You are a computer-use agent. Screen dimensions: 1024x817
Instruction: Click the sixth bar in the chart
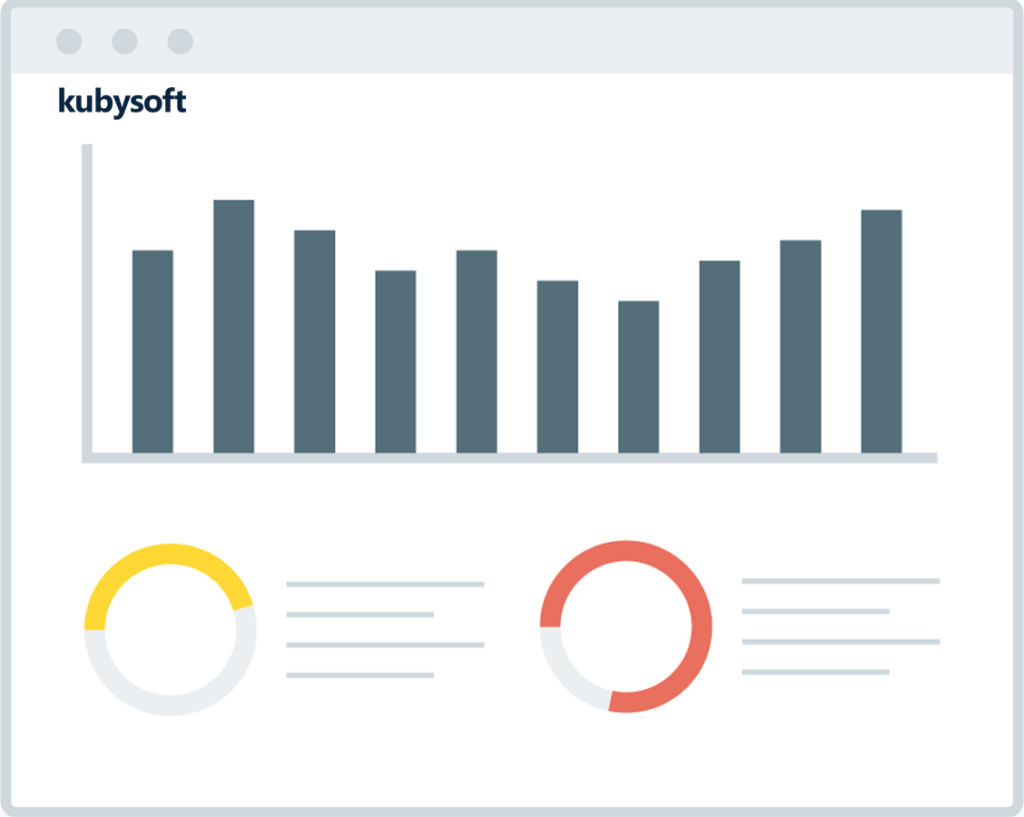(557, 366)
